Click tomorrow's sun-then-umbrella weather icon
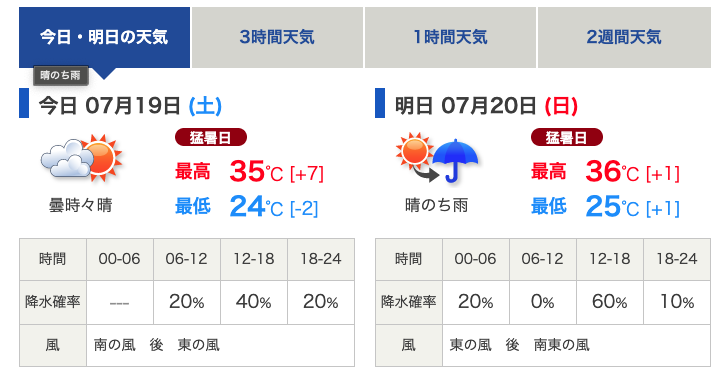Image resolution: width=725 pixels, height=375 pixels. coord(437,158)
